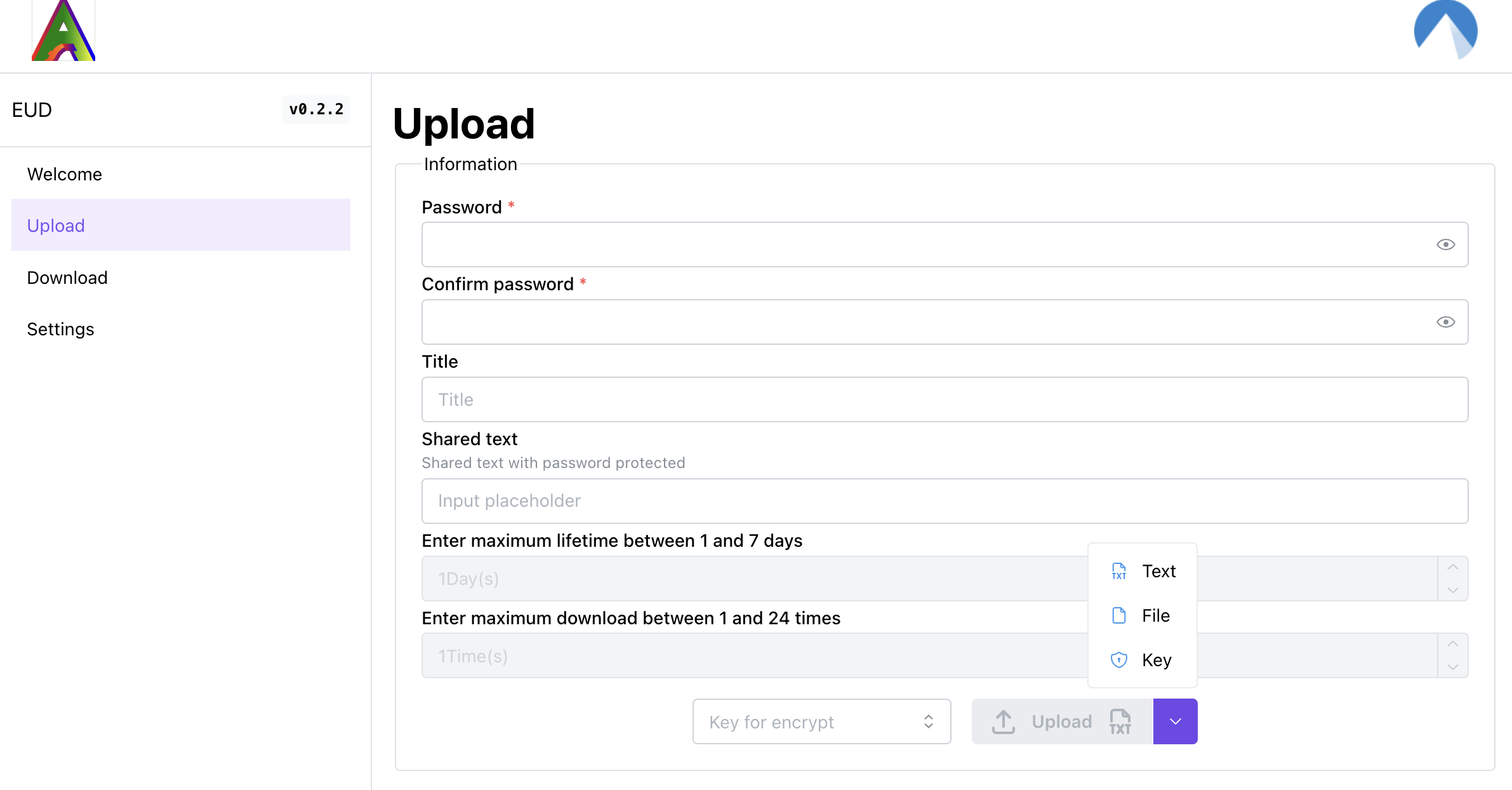Increase maximum download times with the up arrow
This screenshot has width=1512, height=790.
tap(1453, 645)
